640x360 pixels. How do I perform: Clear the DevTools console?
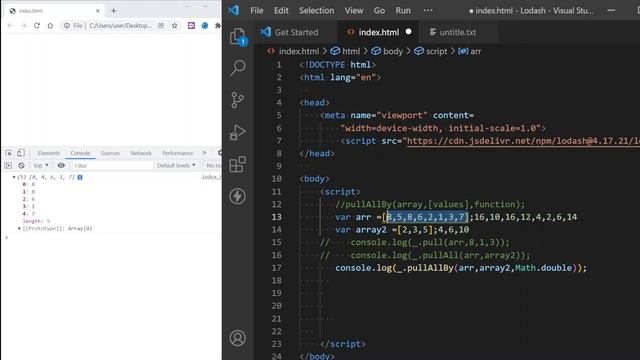pyautogui.click(x=21, y=165)
